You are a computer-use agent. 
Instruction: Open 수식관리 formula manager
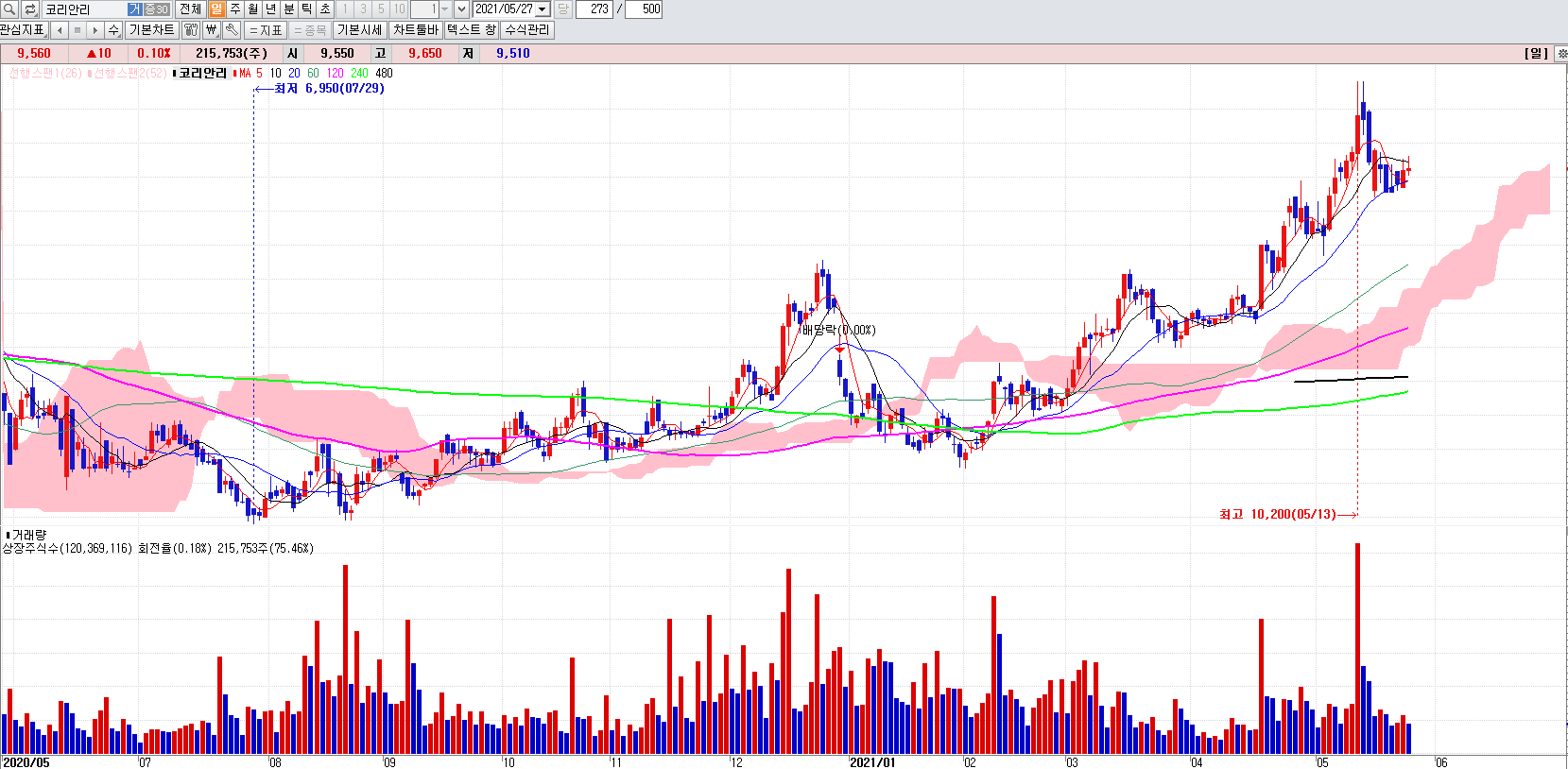527,30
